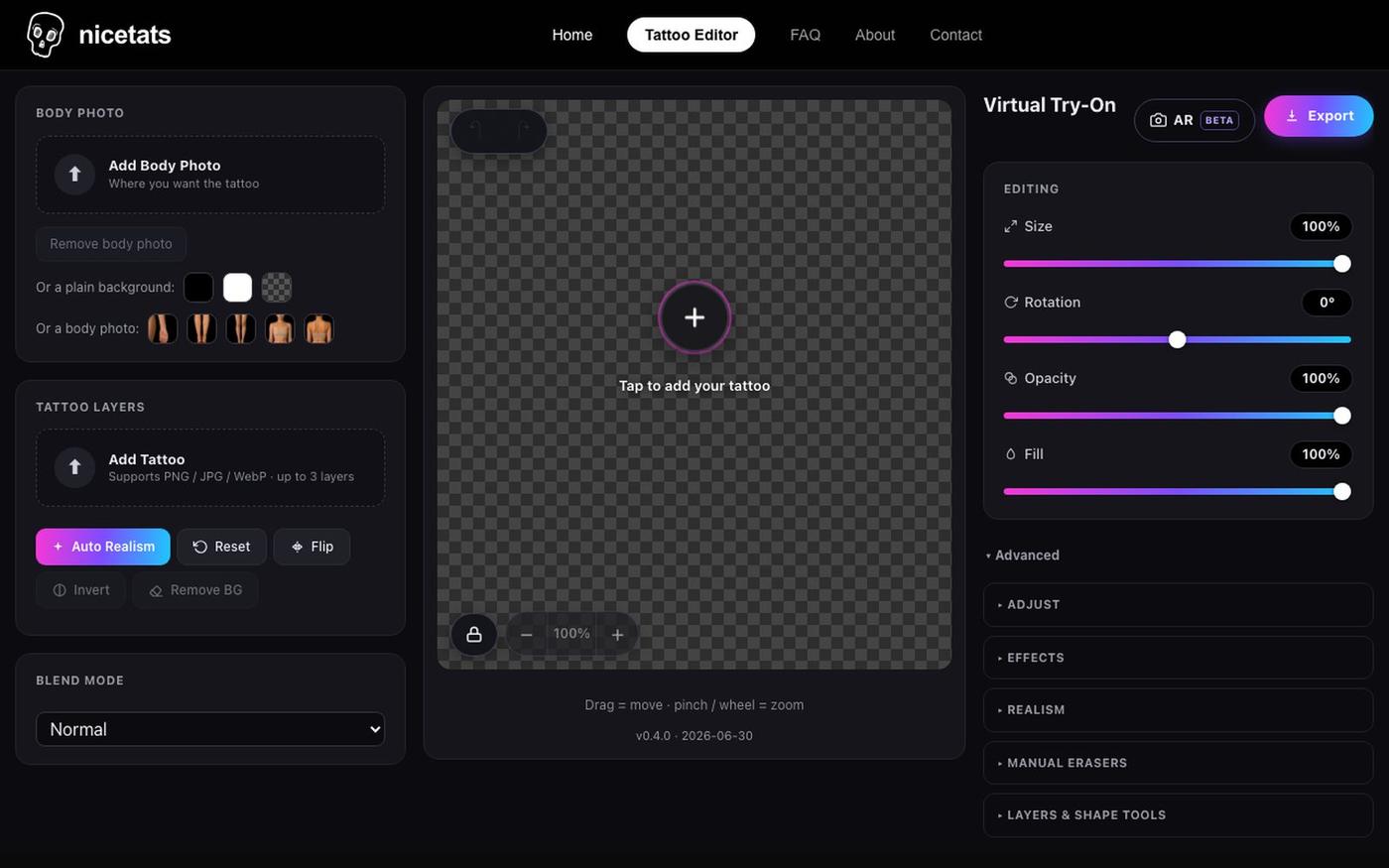Expand the ADJUST panel
The height and width of the screenshot is (868, 1389).
pyautogui.click(x=1178, y=605)
